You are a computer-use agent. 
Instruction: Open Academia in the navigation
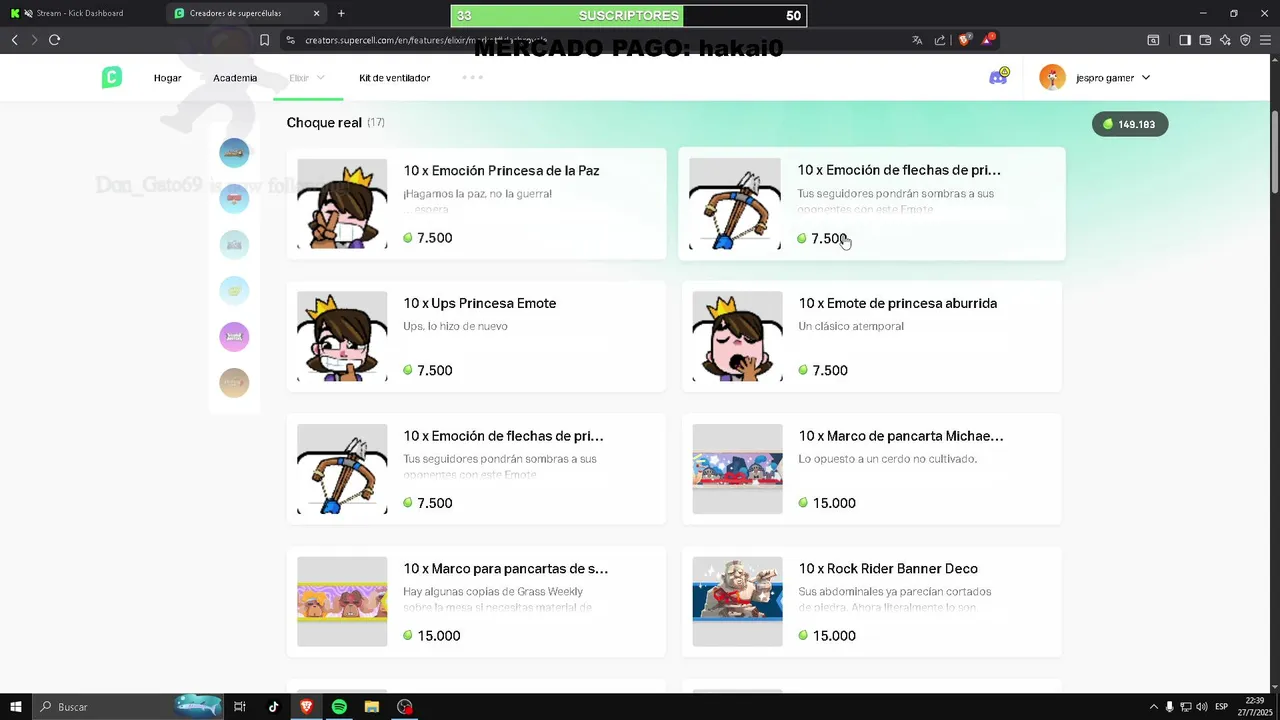pyautogui.click(x=235, y=77)
